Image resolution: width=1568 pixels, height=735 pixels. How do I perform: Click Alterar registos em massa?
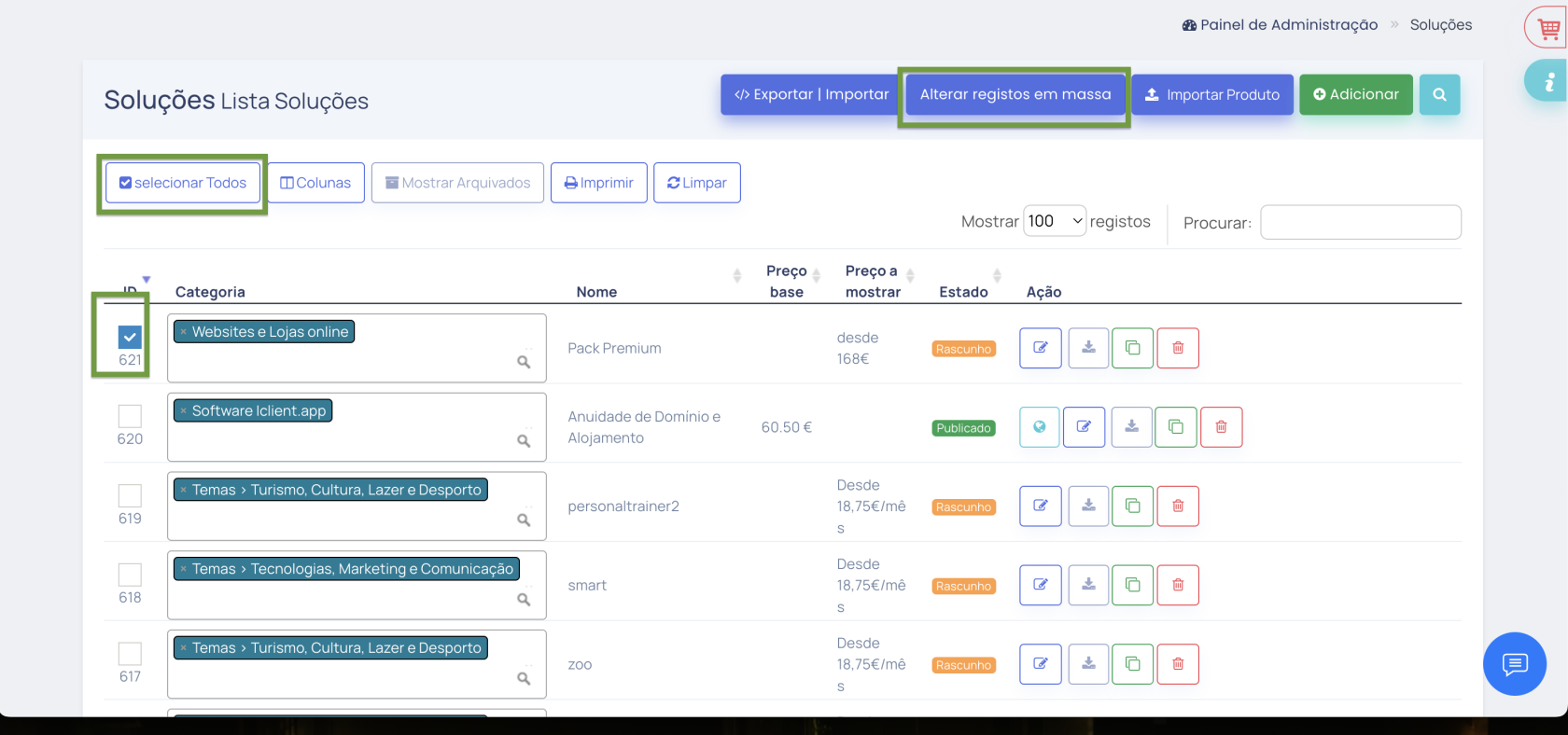pos(1015,94)
